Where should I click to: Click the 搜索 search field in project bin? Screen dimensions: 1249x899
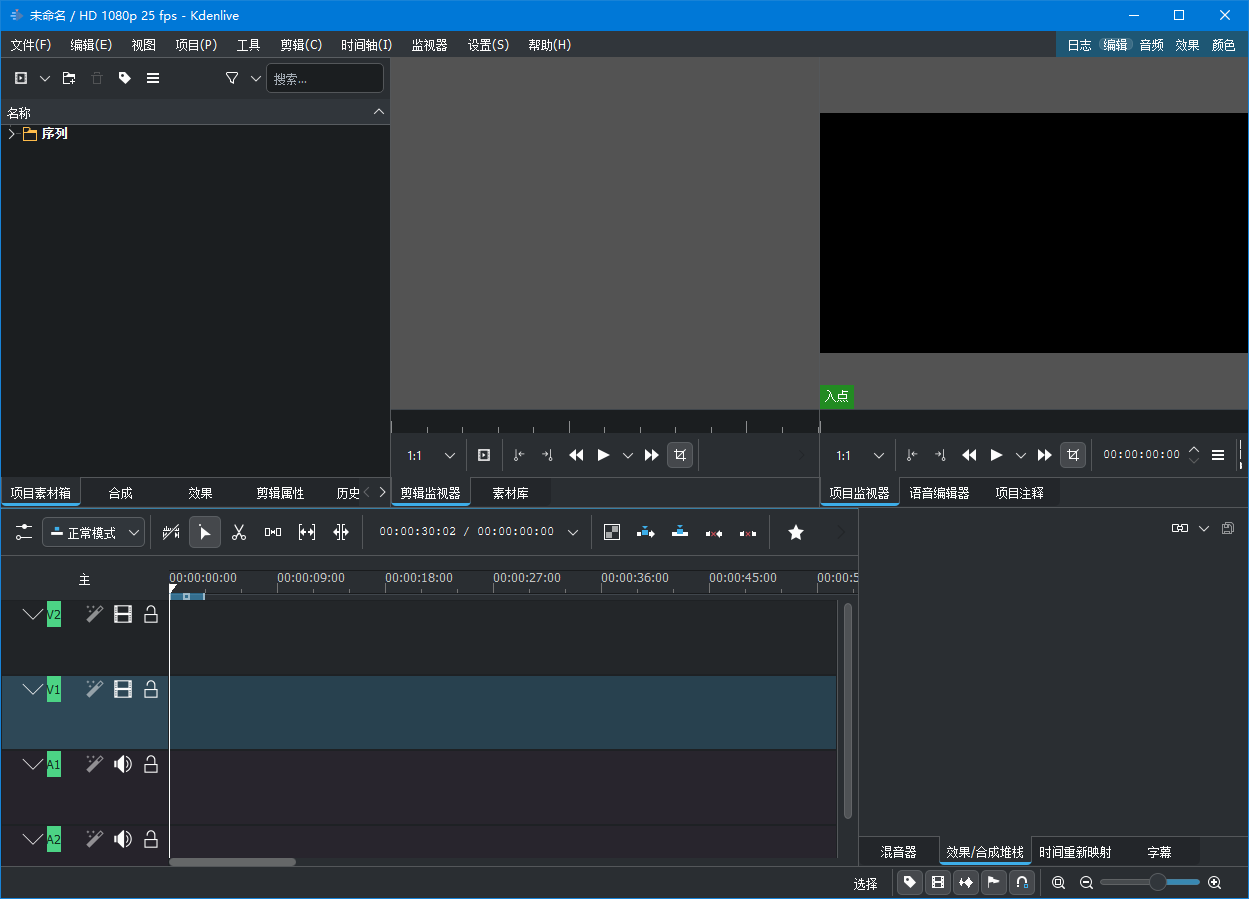tap(324, 78)
